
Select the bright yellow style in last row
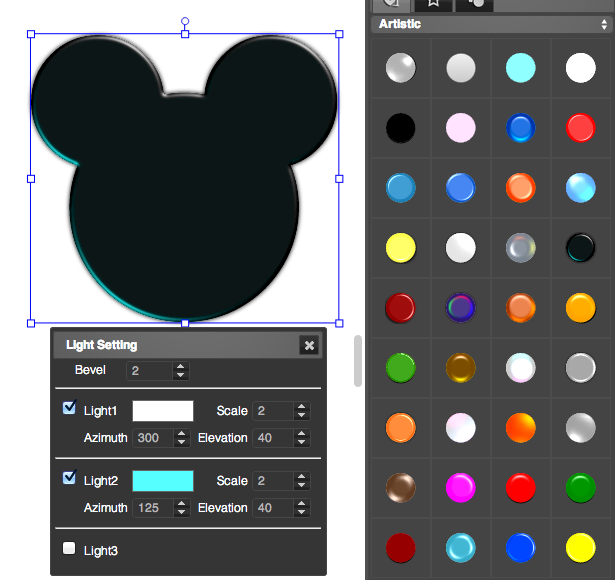click(x=580, y=548)
